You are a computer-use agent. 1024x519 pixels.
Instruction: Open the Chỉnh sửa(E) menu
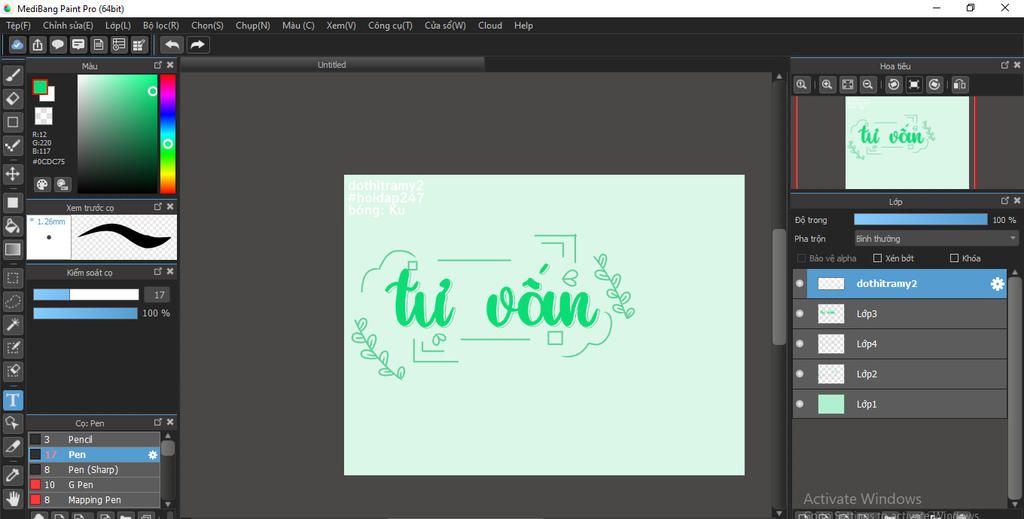click(x=68, y=25)
